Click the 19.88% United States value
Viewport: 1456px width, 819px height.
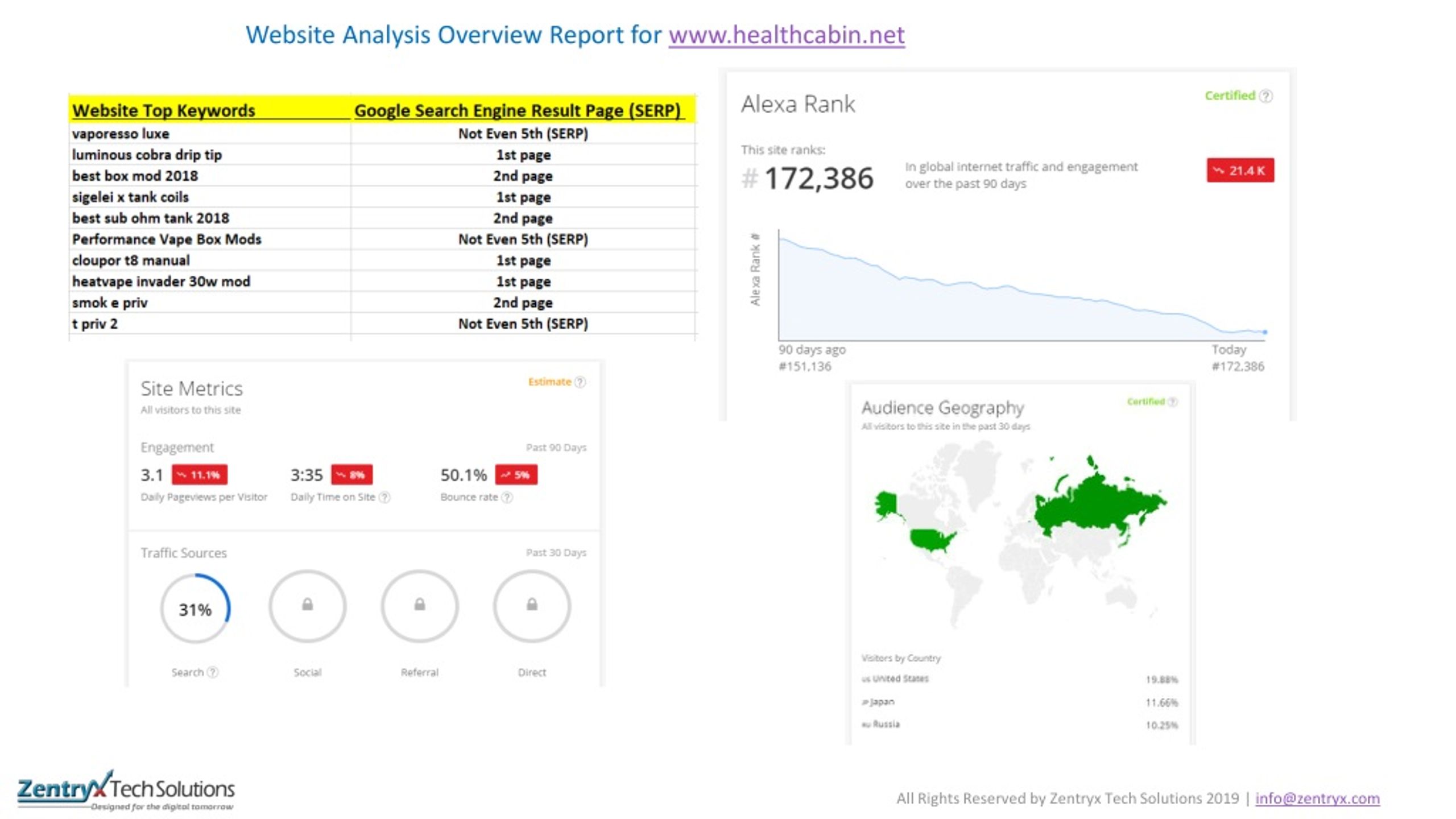coord(1161,680)
